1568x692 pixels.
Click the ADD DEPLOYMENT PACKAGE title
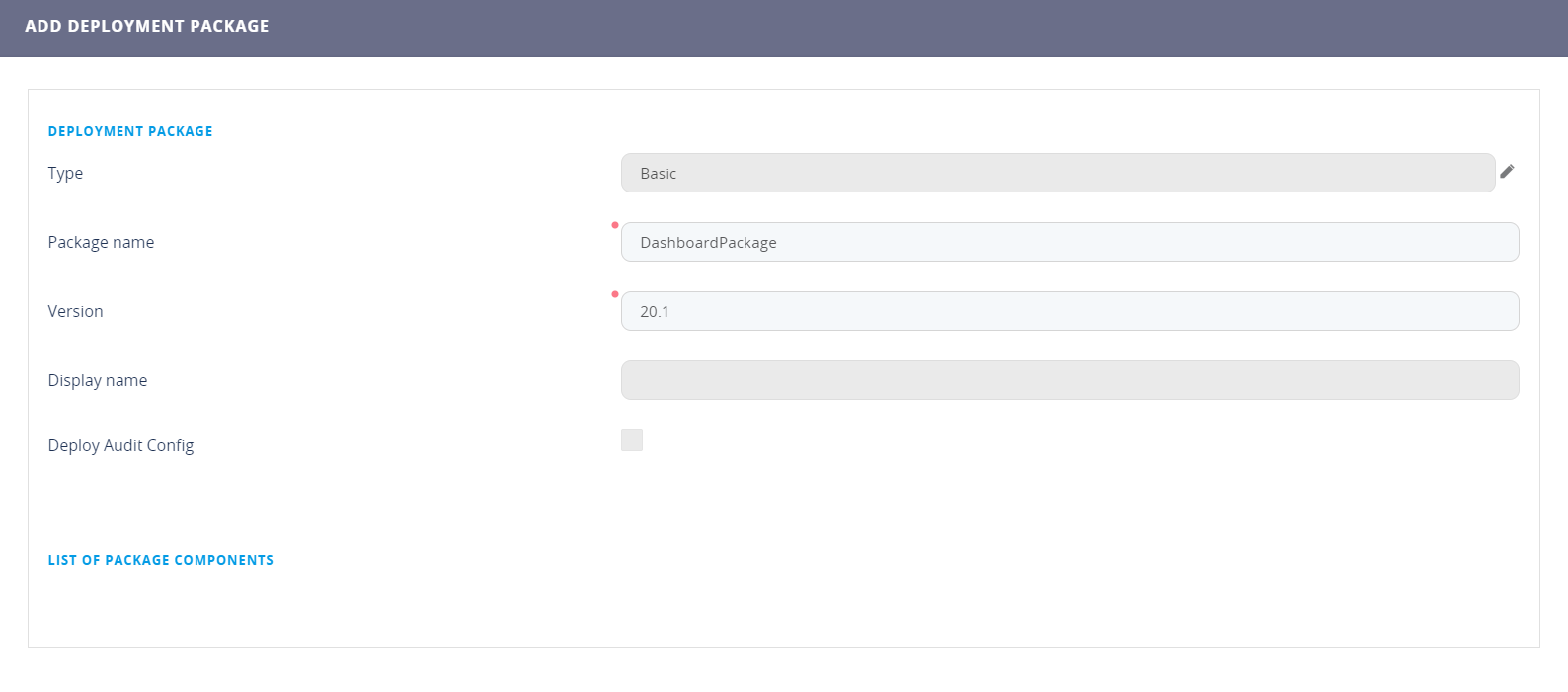147,26
